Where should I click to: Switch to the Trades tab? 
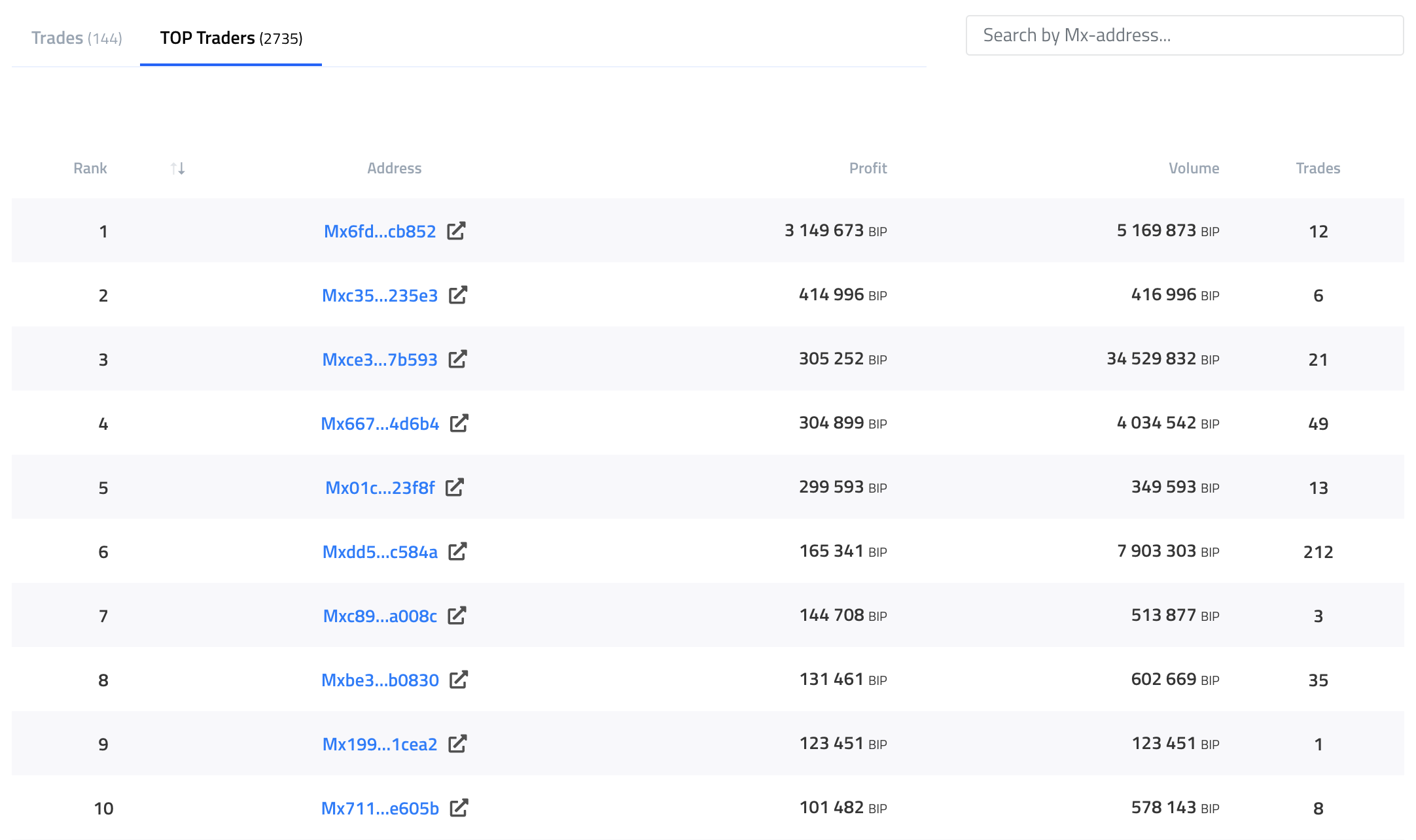[77, 38]
